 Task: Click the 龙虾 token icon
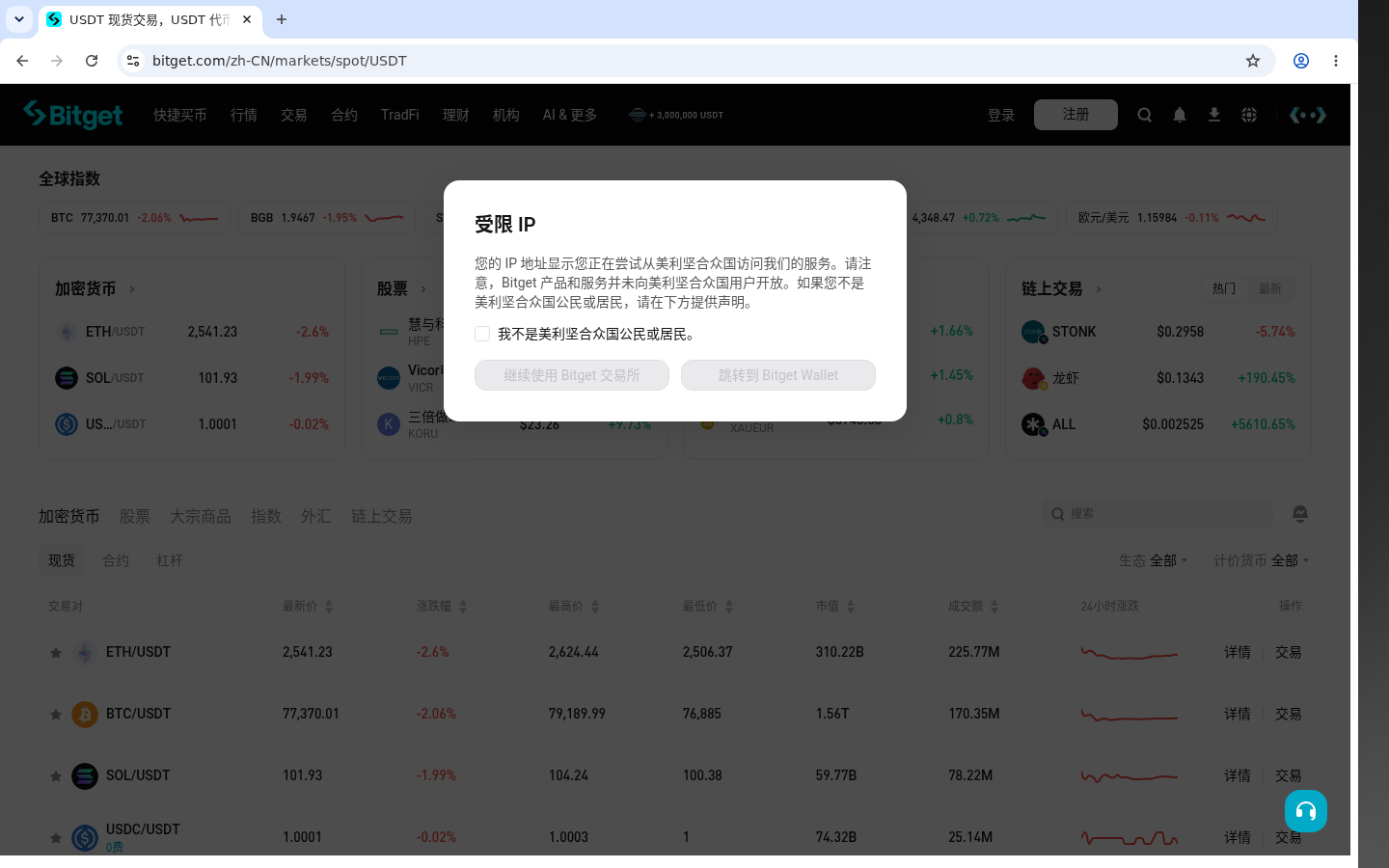[1033, 378]
